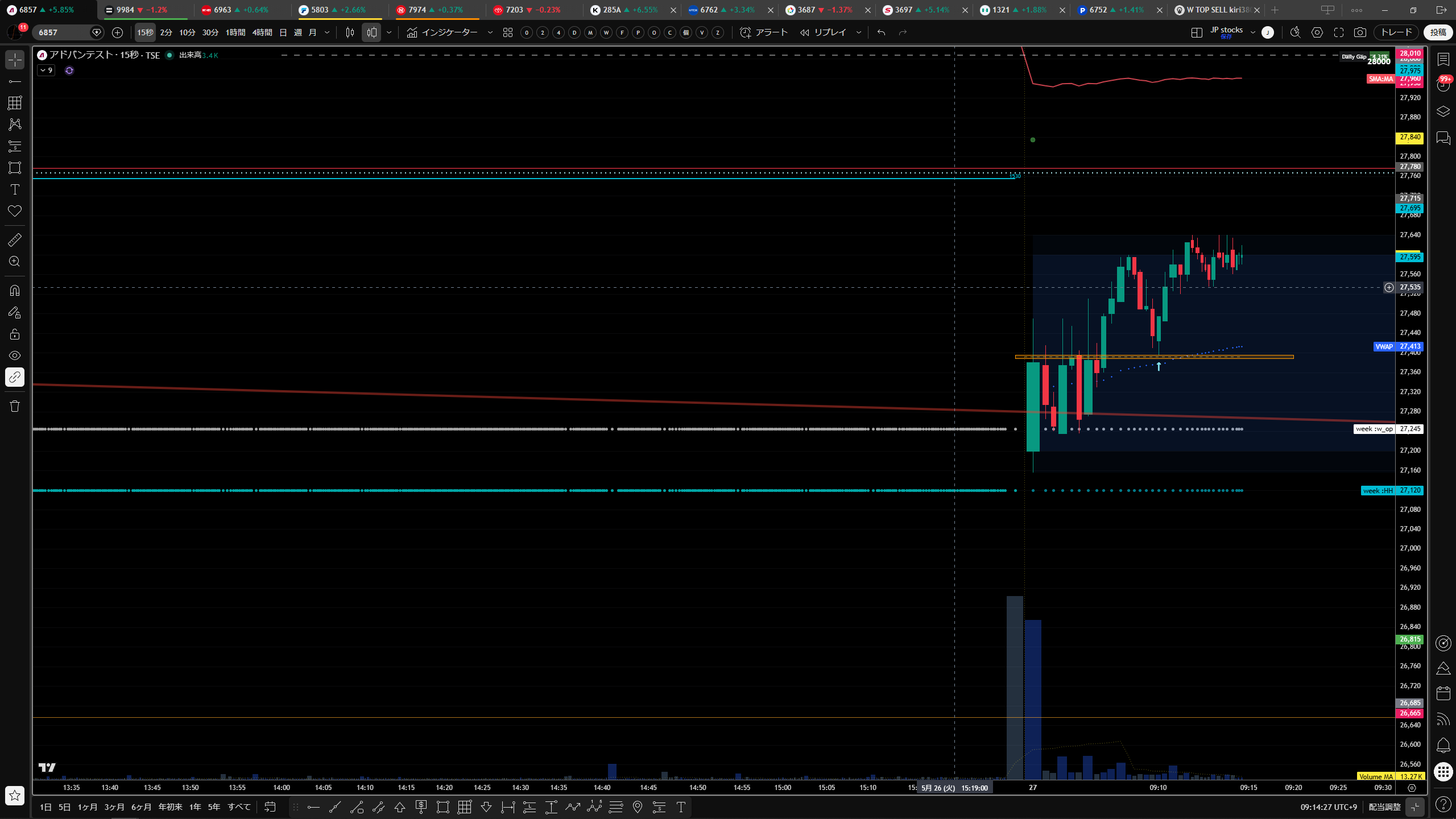Toggle lock all drawing tools
This screenshot has width=1456, height=819.
(15, 334)
